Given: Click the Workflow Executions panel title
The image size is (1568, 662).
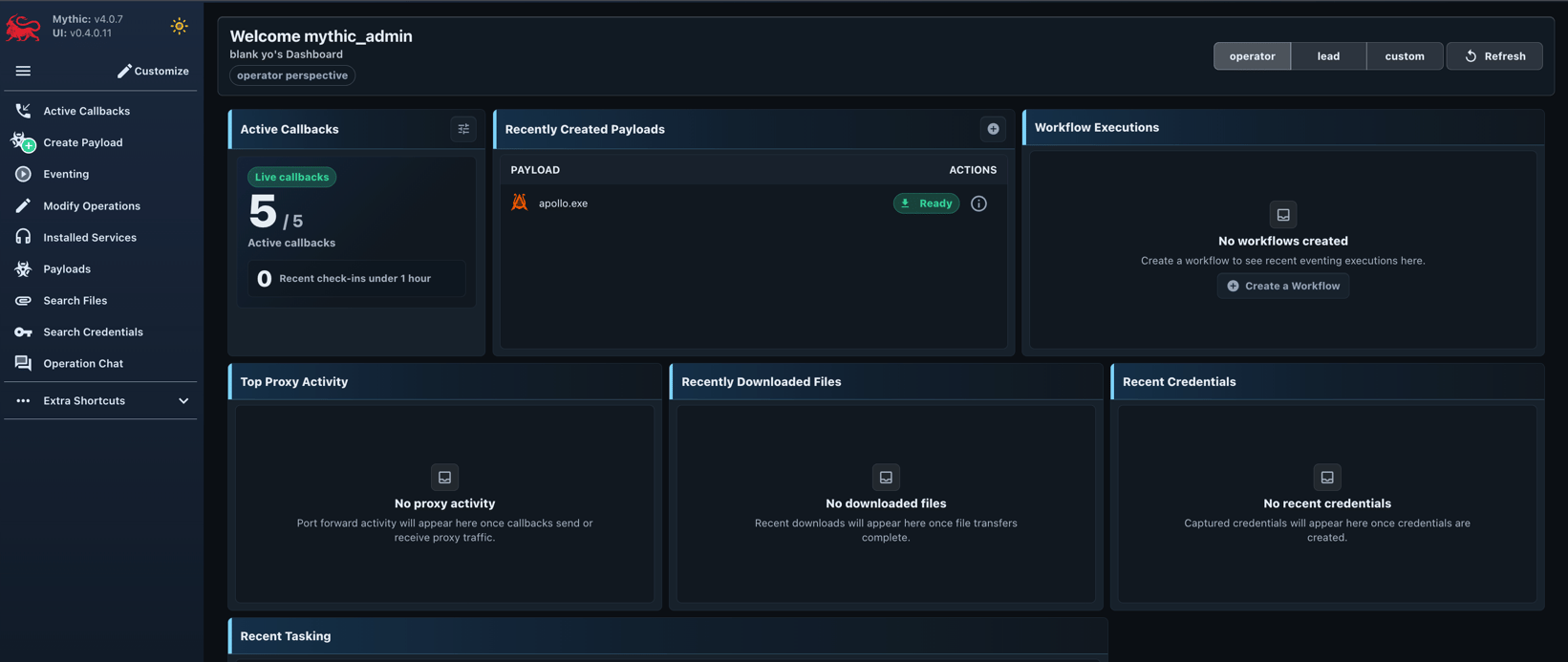Looking at the screenshot, I should pos(1097,127).
